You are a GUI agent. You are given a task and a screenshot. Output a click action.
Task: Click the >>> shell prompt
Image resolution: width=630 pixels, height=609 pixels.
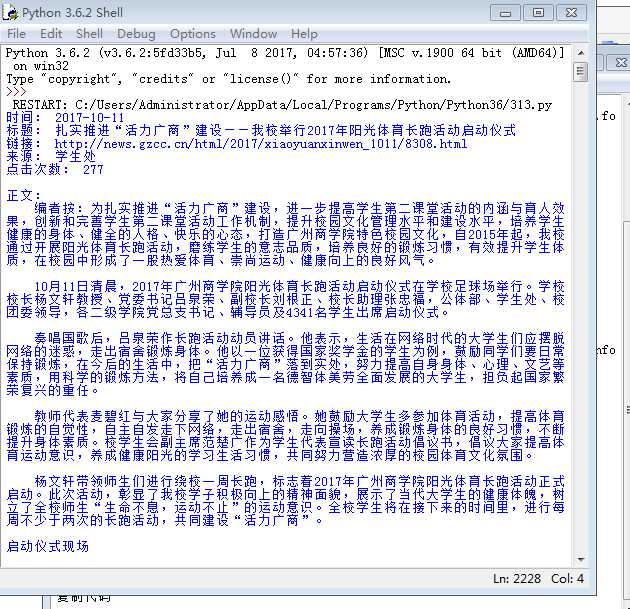pos(16,92)
